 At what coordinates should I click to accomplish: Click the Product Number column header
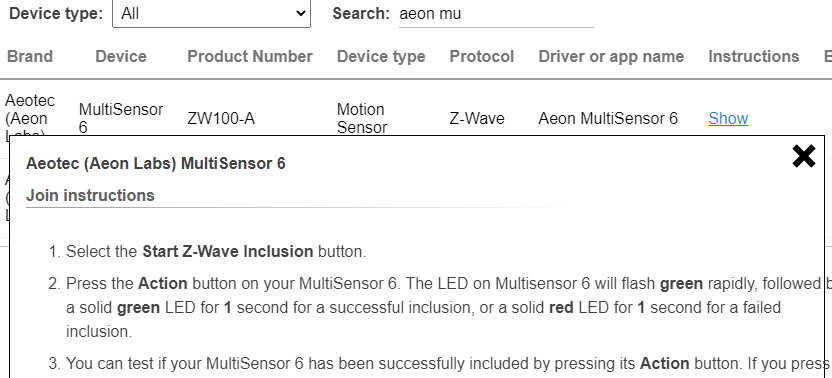(x=250, y=56)
